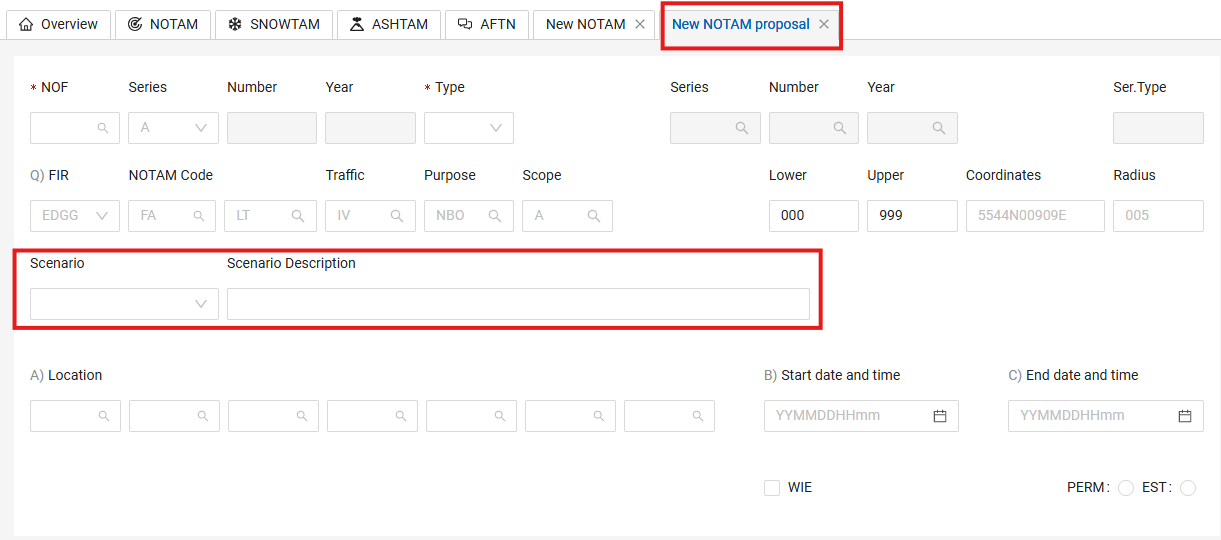Click search icon in sixth Location field
The height and width of the screenshot is (540, 1221).
pos(599,416)
